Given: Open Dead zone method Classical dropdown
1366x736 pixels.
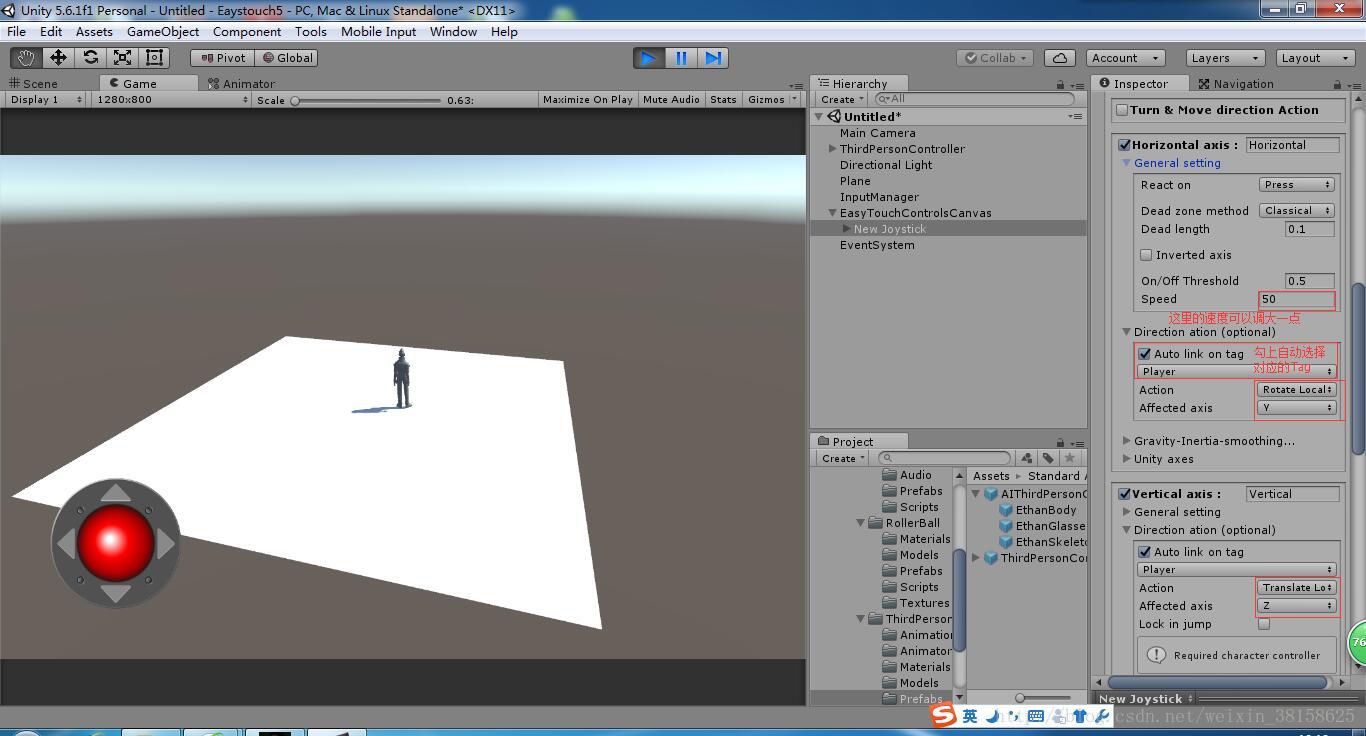Looking at the screenshot, I should point(1297,211).
